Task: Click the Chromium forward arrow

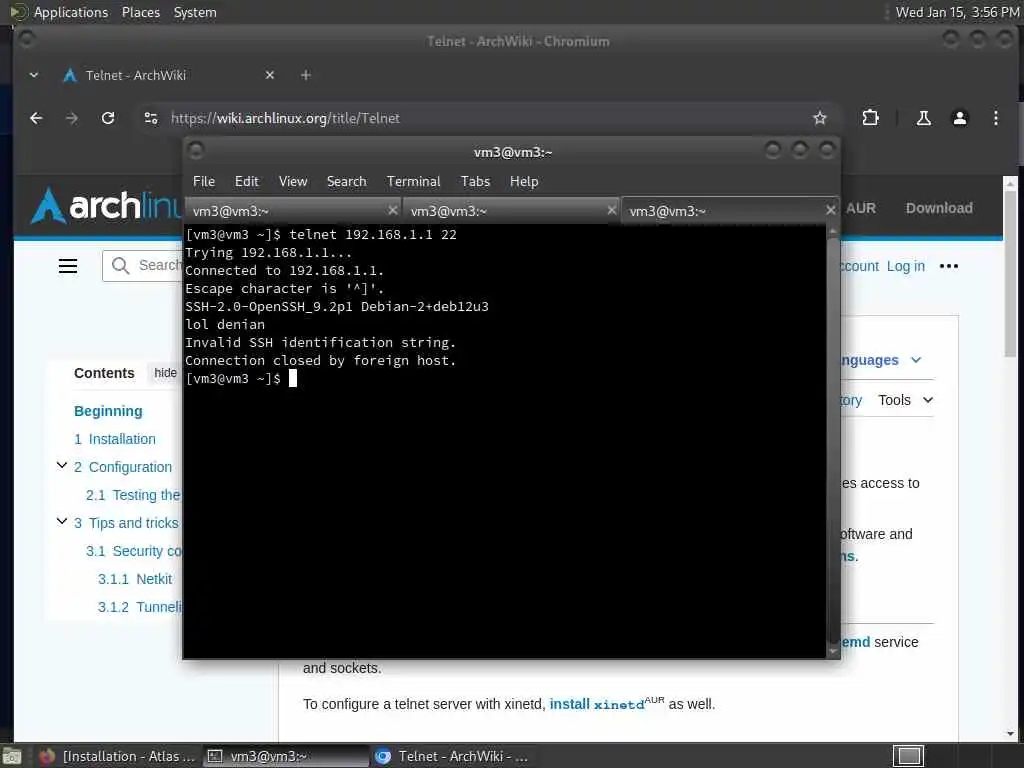Action: pyautogui.click(x=72, y=118)
